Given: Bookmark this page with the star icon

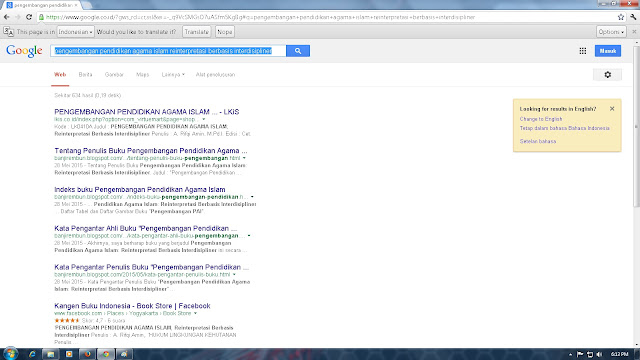Looking at the screenshot, I should [x=621, y=17].
